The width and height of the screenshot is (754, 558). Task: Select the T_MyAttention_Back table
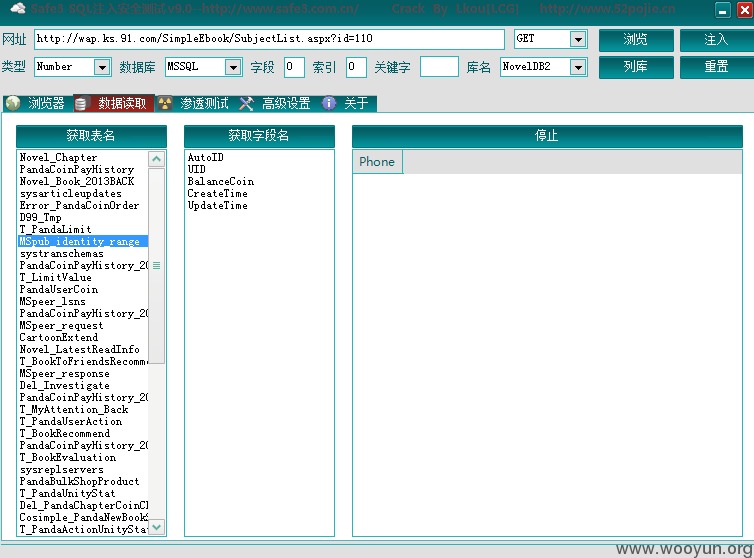[74, 409]
